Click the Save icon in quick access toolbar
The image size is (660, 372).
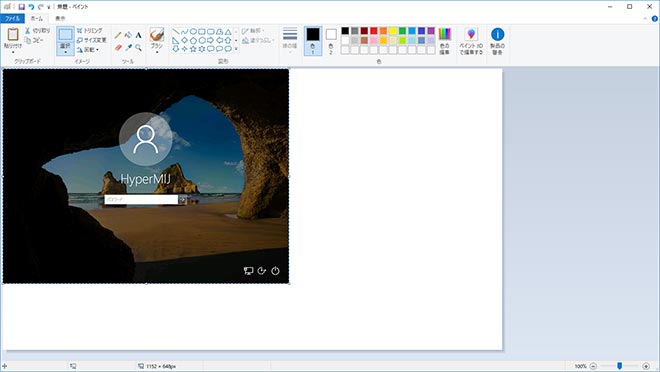click(x=21, y=7)
